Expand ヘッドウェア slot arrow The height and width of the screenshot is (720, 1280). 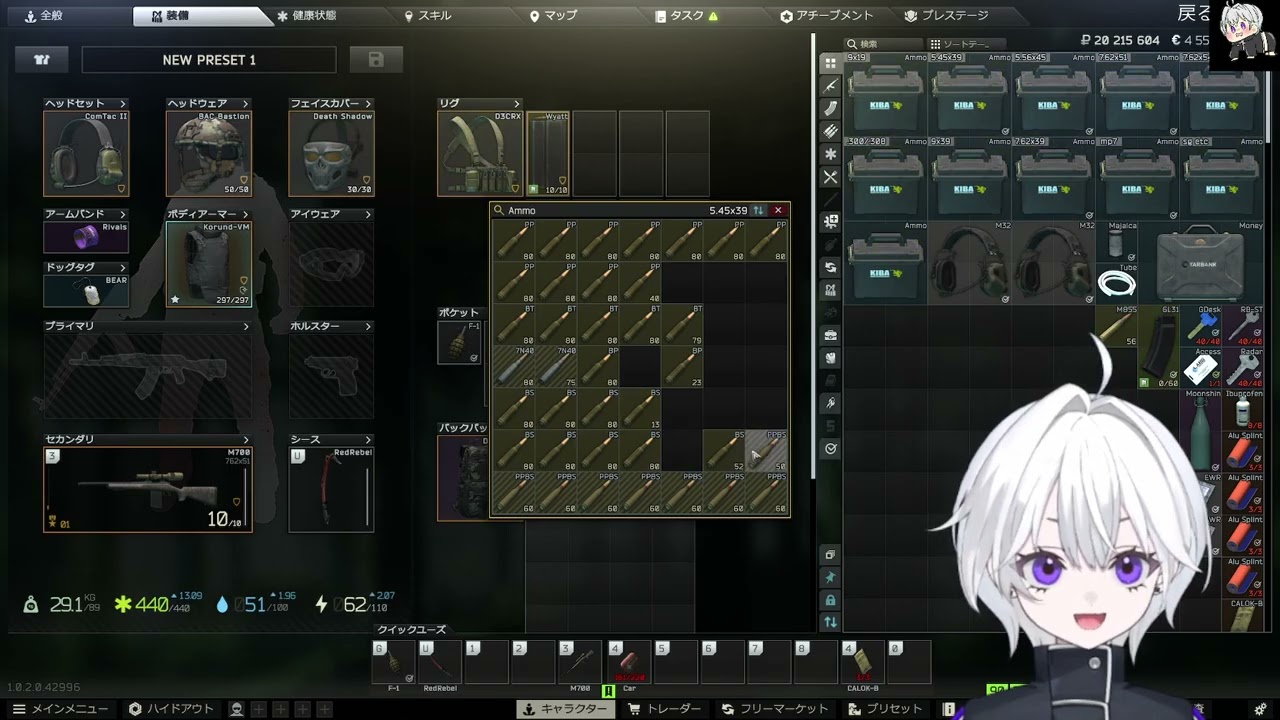(x=245, y=104)
